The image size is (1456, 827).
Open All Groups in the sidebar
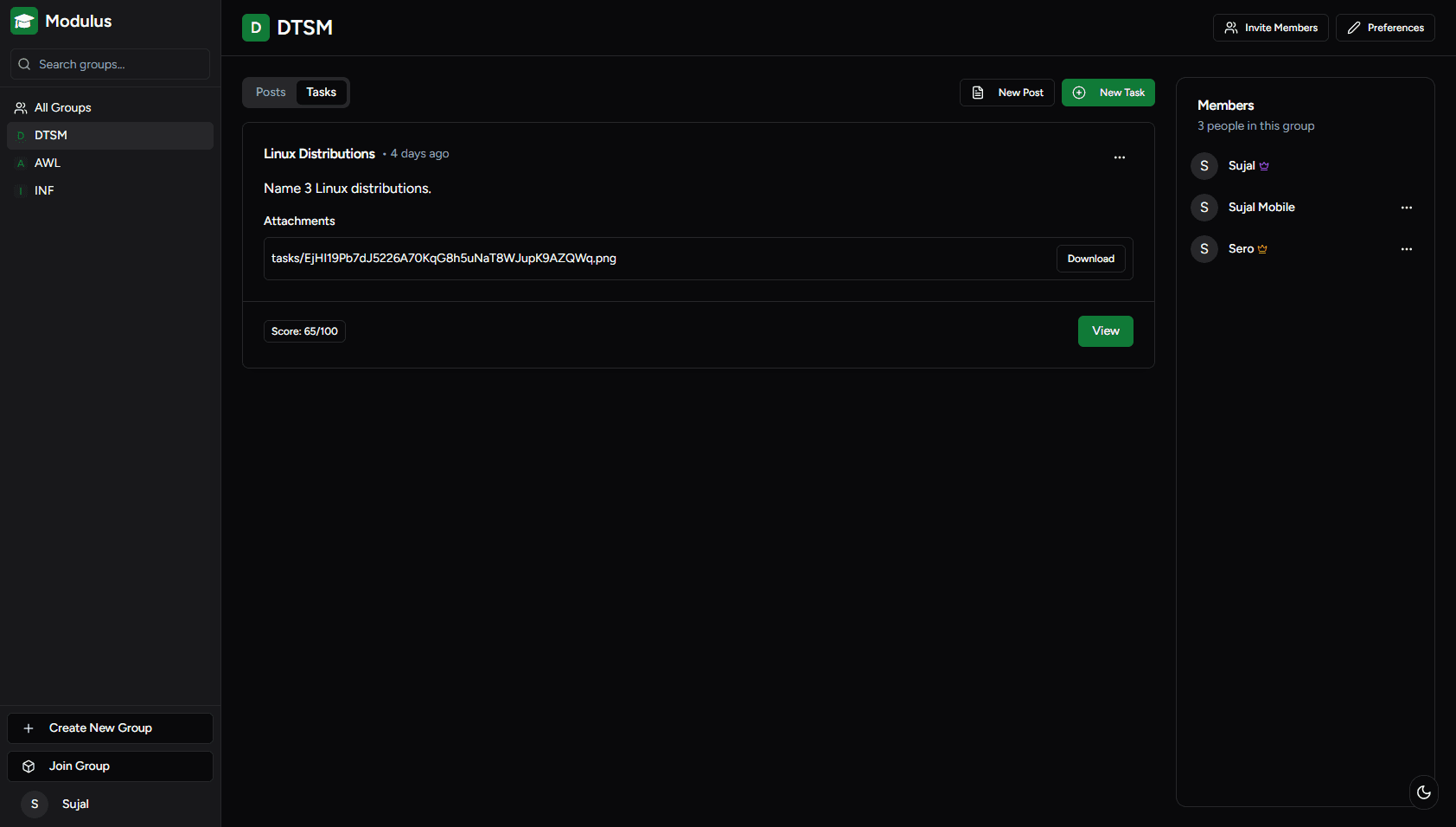(x=62, y=107)
